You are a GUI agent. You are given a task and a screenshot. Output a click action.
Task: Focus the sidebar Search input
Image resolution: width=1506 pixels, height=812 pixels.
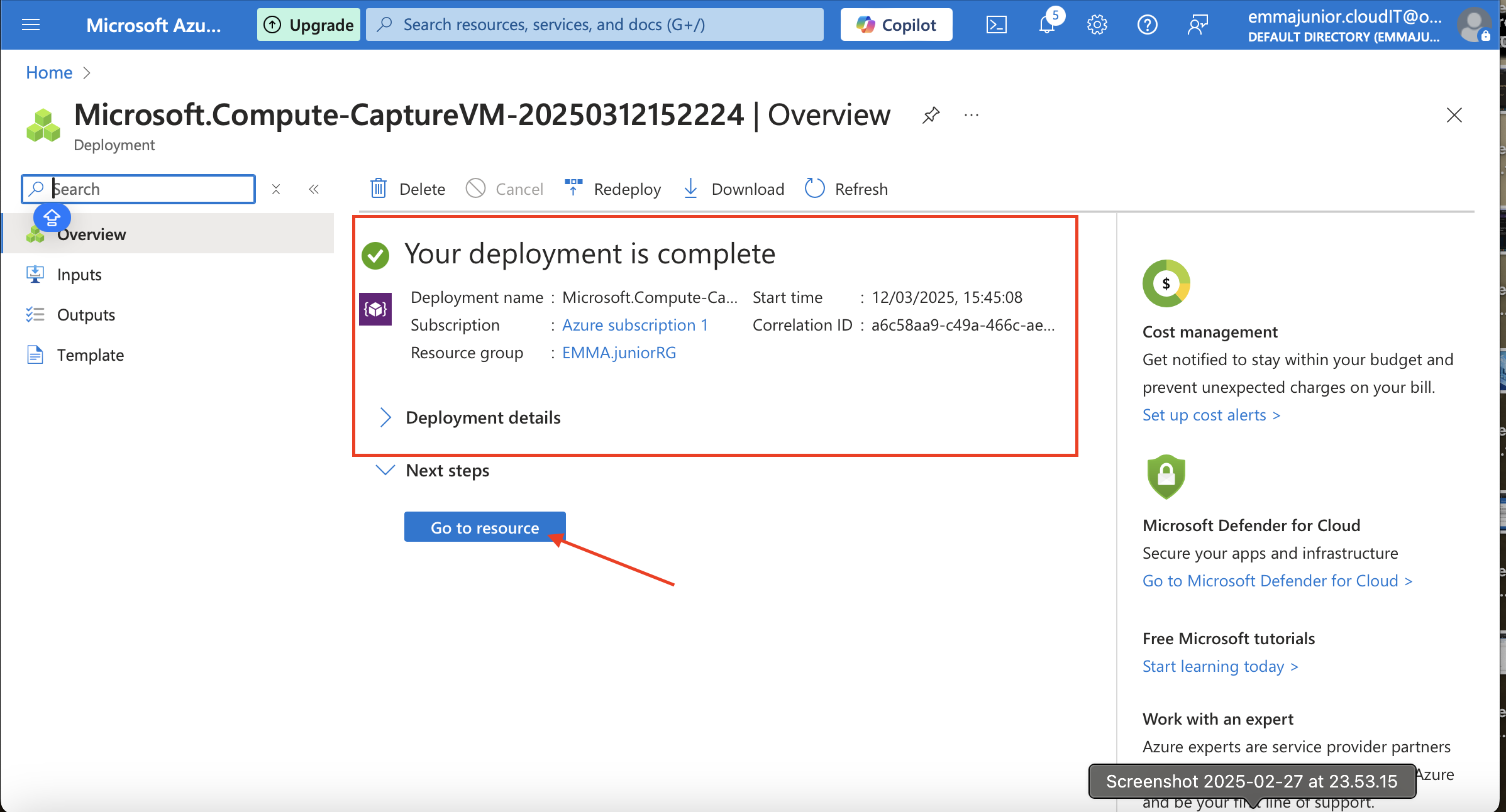click(x=138, y=189)
